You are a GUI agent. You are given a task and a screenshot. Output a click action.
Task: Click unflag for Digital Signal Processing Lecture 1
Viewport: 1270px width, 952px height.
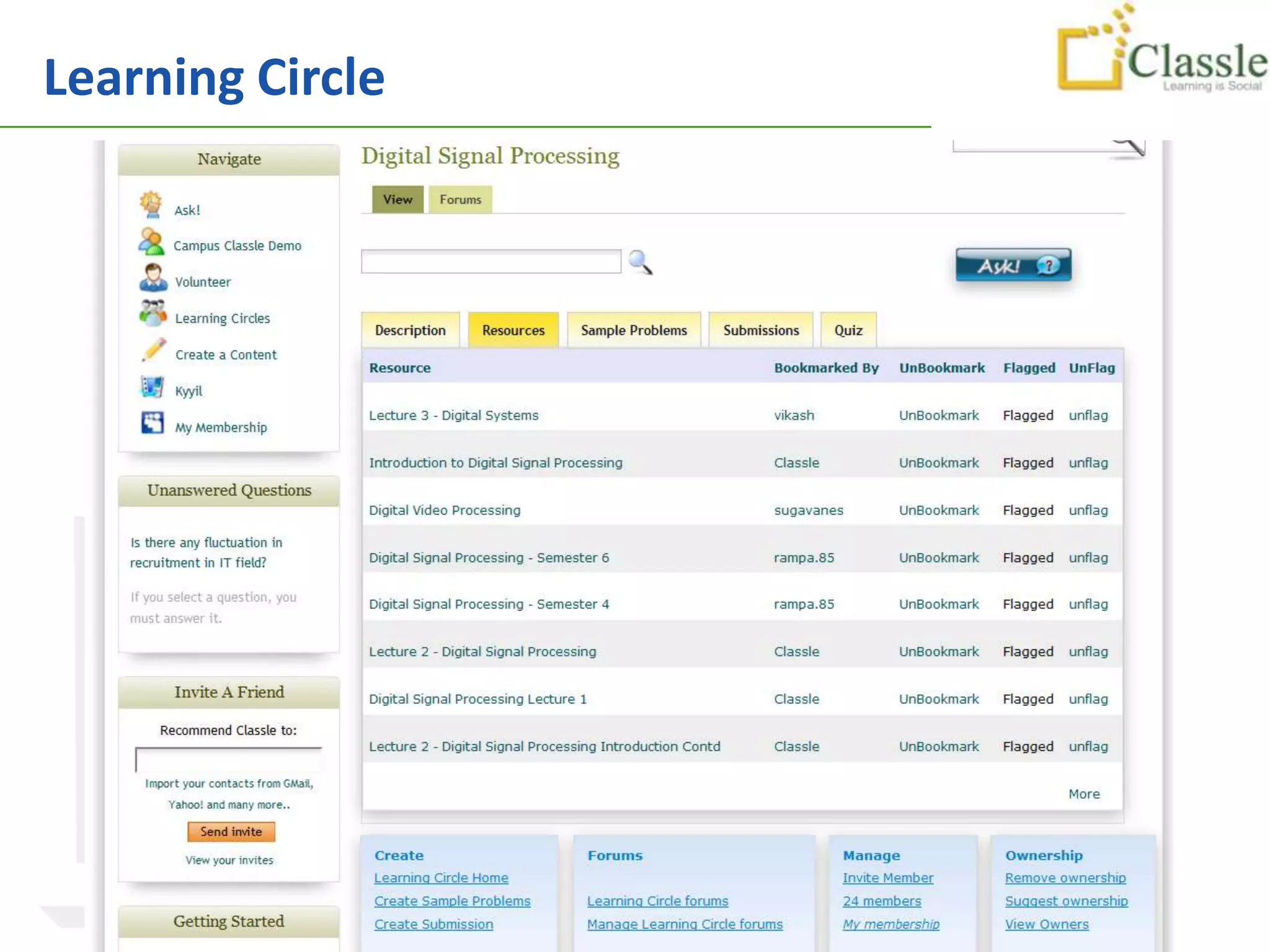pyautogui.click(x=1088, y=699)
